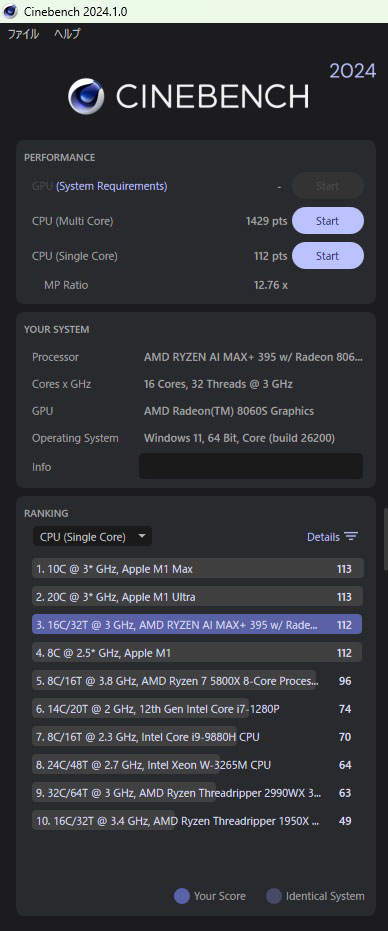The width and height of the screenshot is (388, 931).
Task: Click the 112 pts single core score
Action: pyautogui.click(x=270, y=256)
